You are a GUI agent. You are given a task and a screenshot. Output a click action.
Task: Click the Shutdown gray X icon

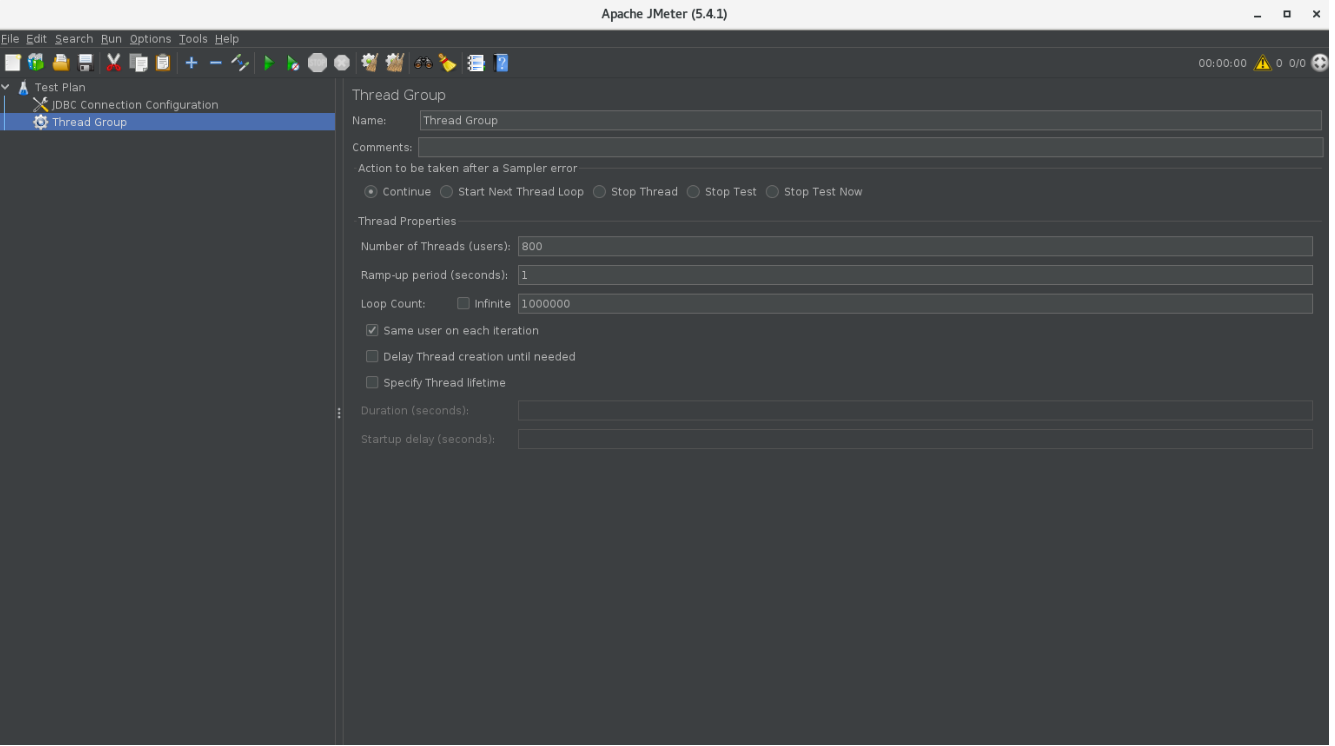[342, 63]
